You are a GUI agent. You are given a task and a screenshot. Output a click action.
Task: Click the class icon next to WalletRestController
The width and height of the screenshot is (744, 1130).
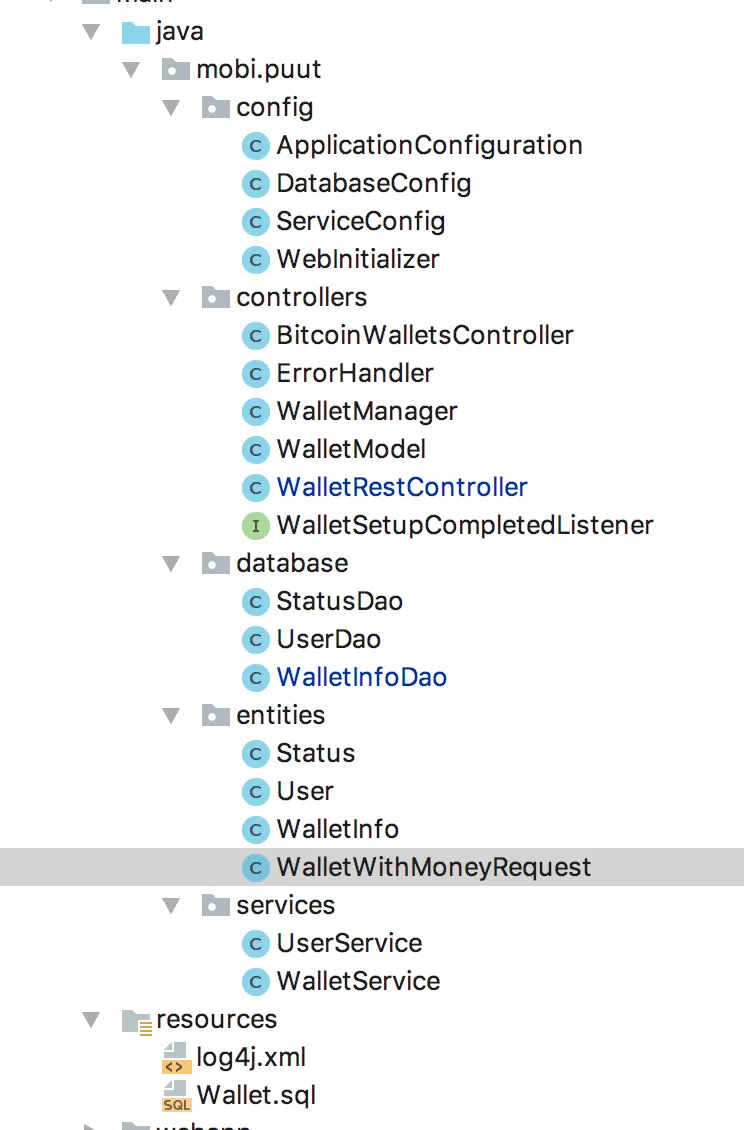point(256,488)
